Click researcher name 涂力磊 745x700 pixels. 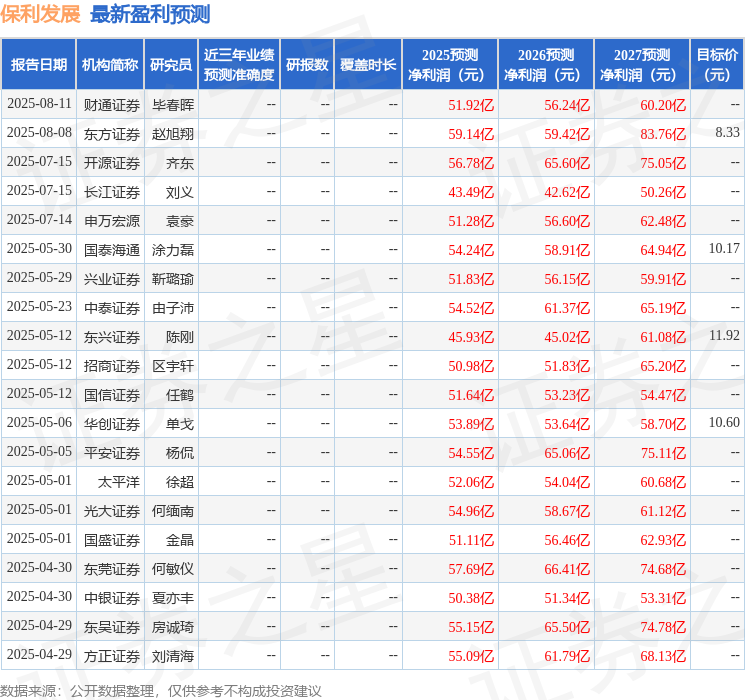pyautogui.click(x=173, y=250)
